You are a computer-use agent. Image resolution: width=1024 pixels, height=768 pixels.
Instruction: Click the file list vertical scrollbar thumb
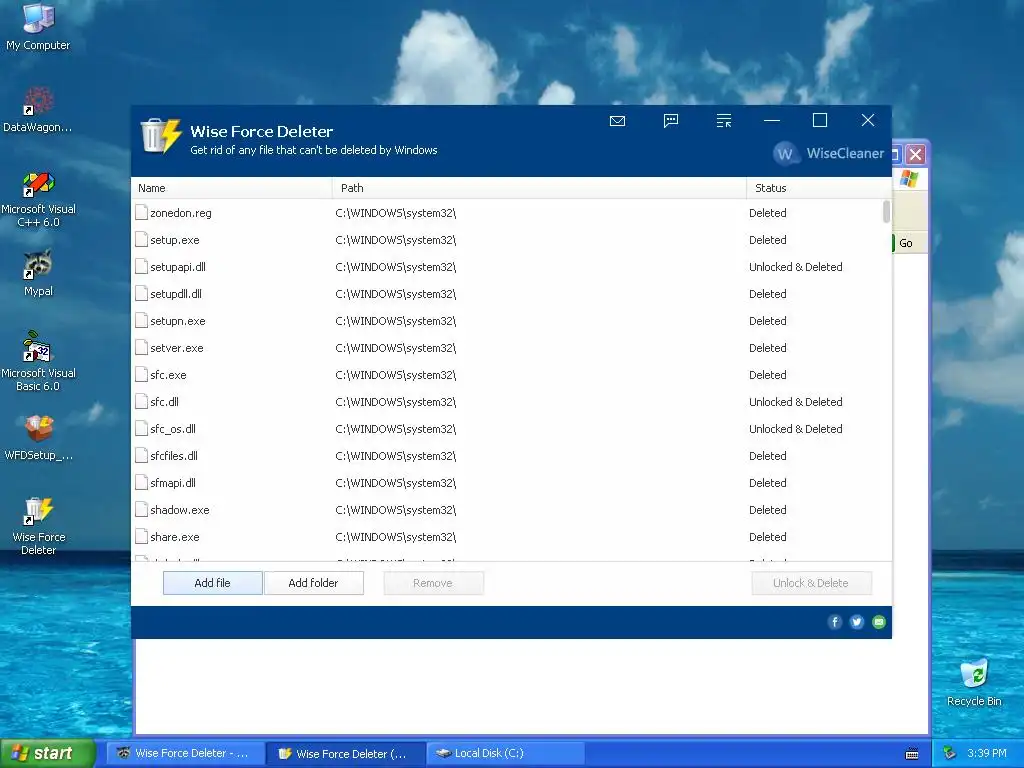[886, 212]
